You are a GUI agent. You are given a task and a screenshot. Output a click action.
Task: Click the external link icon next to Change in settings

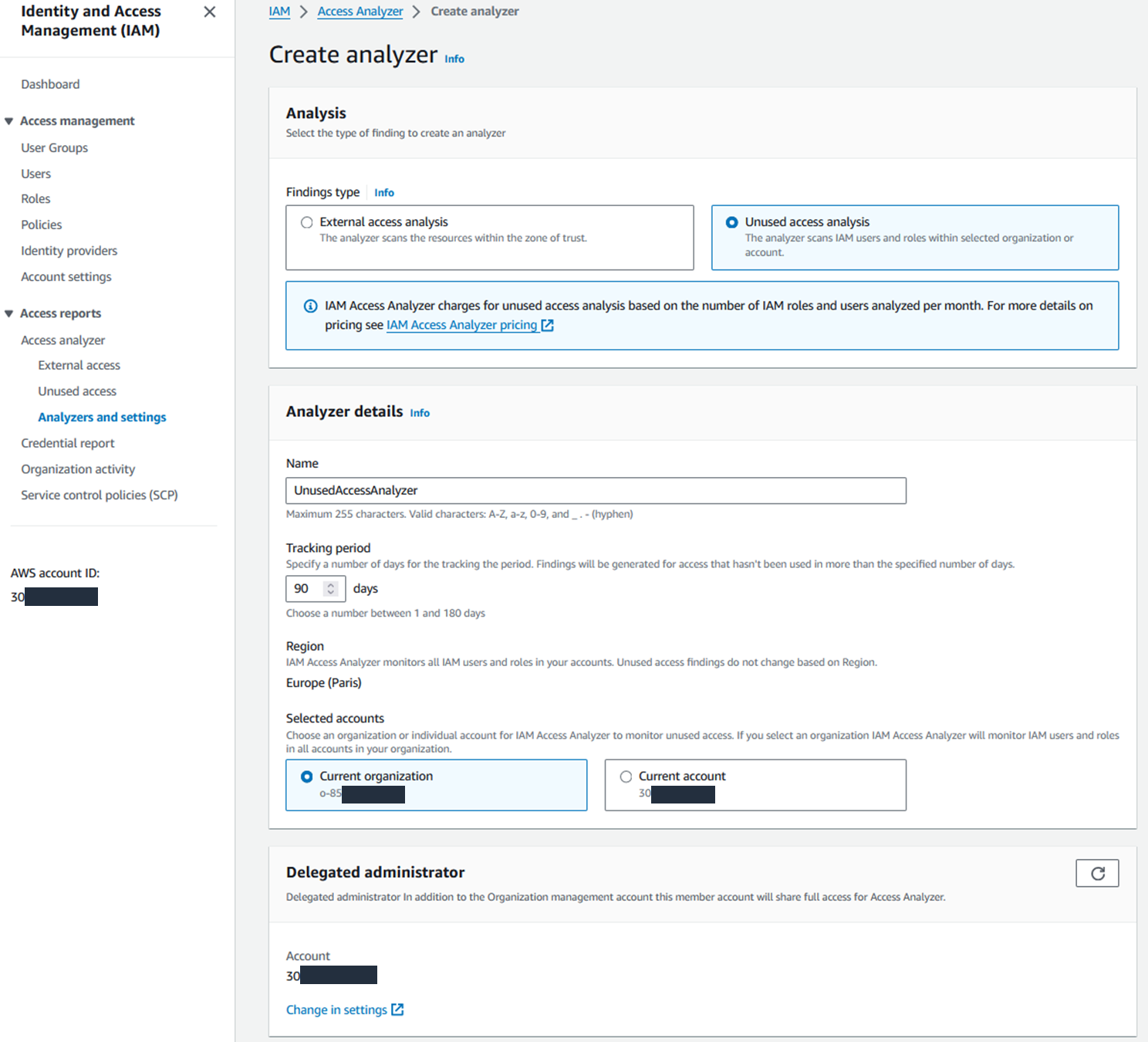click(397, 1009)
